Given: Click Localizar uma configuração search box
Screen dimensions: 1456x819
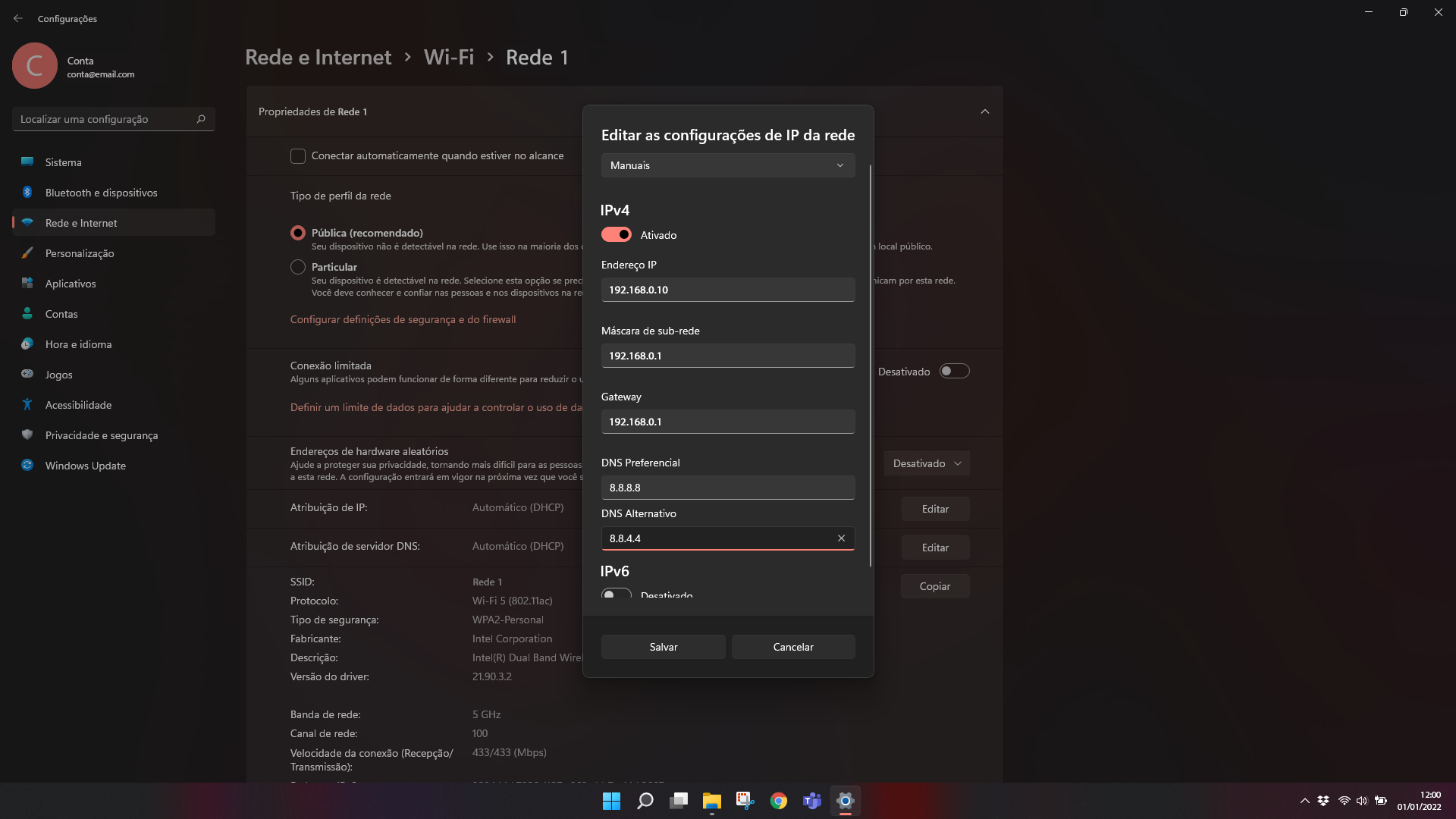Looking at the screenshot, I should click(x=114, y=119).
